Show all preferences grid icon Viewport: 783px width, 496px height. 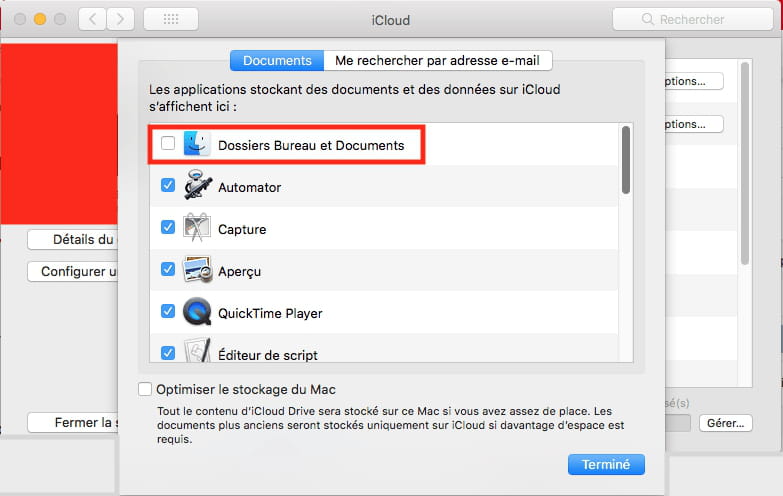coord(170,19)
